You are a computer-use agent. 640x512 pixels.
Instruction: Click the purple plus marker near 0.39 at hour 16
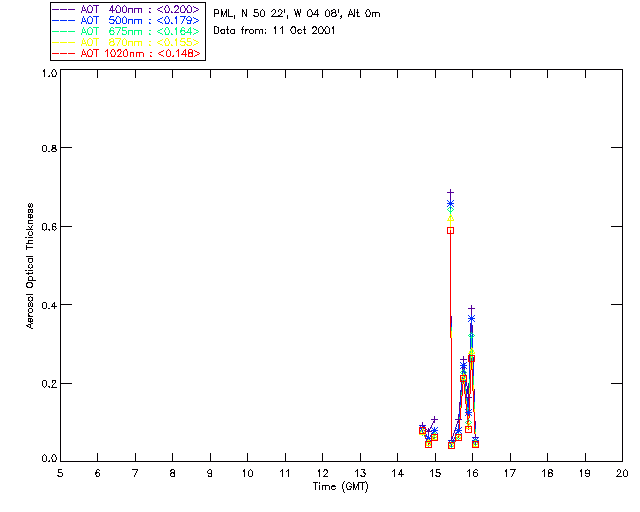[x=471, y=308]
